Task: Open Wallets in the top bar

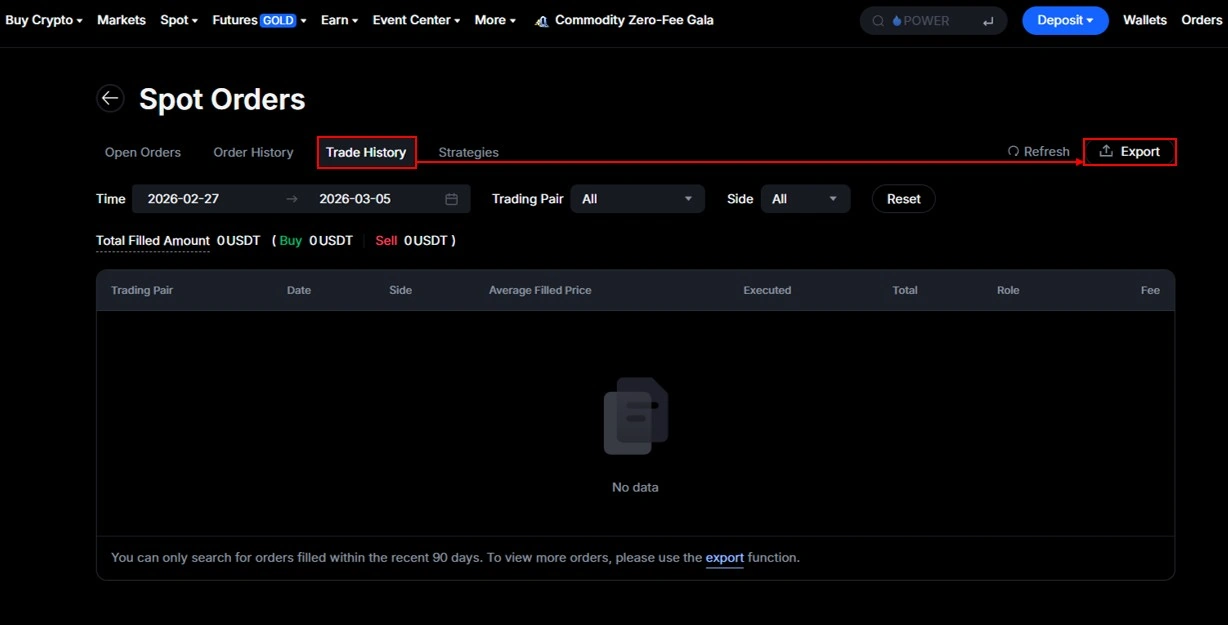Action: (1145, 20)
